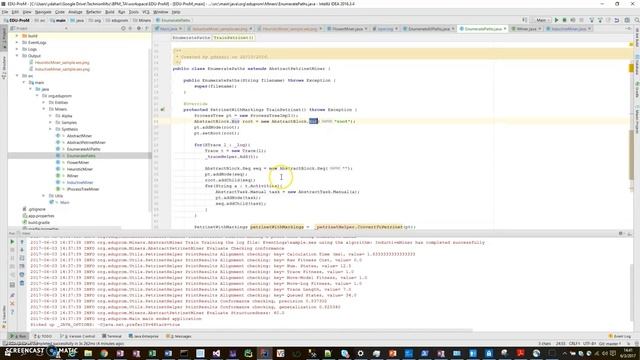
Task: Open the Navigate menu
Action: tap(43, 12)
